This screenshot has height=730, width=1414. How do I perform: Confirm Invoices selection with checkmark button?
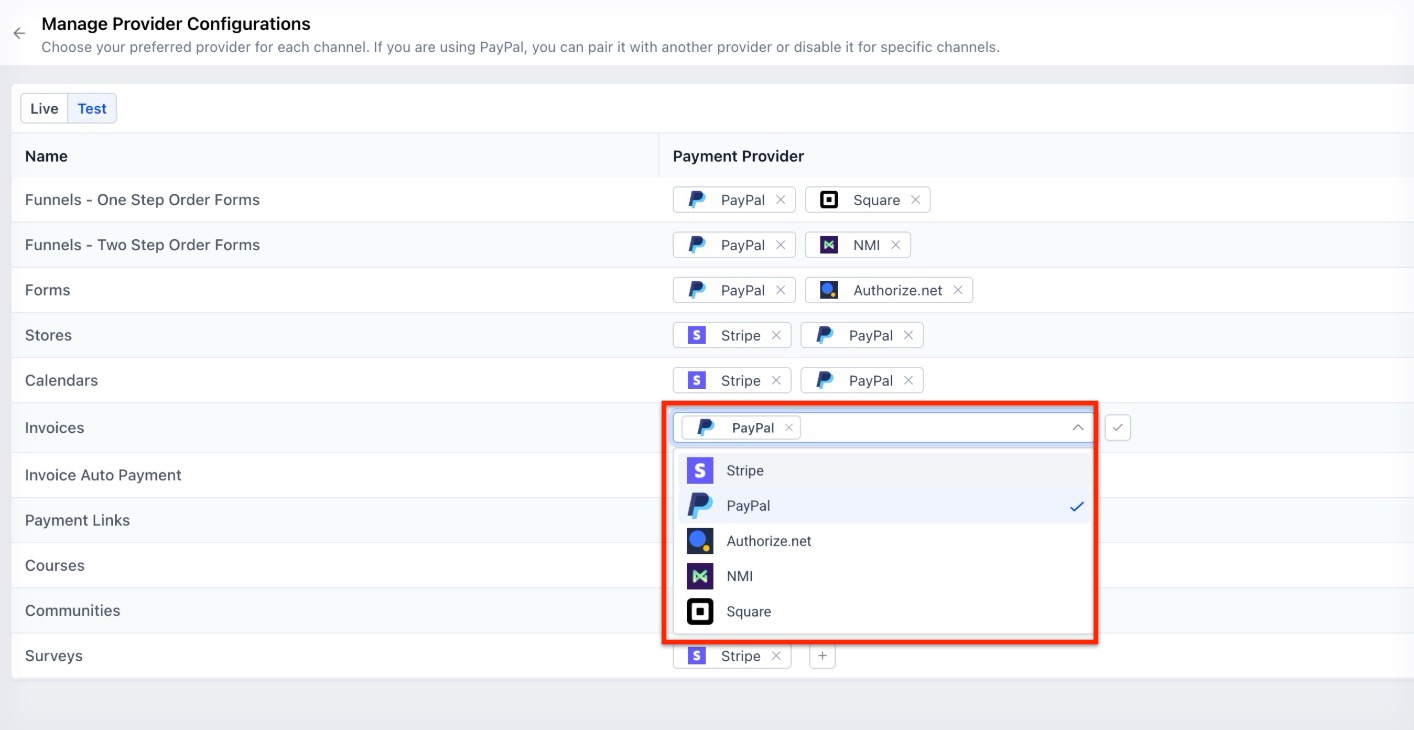[x=1118, y=428]
